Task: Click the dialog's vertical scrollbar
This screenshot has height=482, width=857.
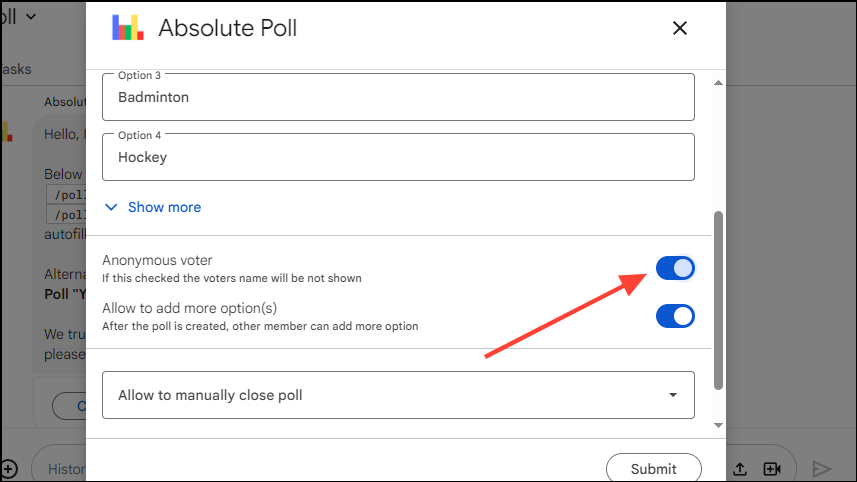Action: pyautogui.click(x=717, y=300)
